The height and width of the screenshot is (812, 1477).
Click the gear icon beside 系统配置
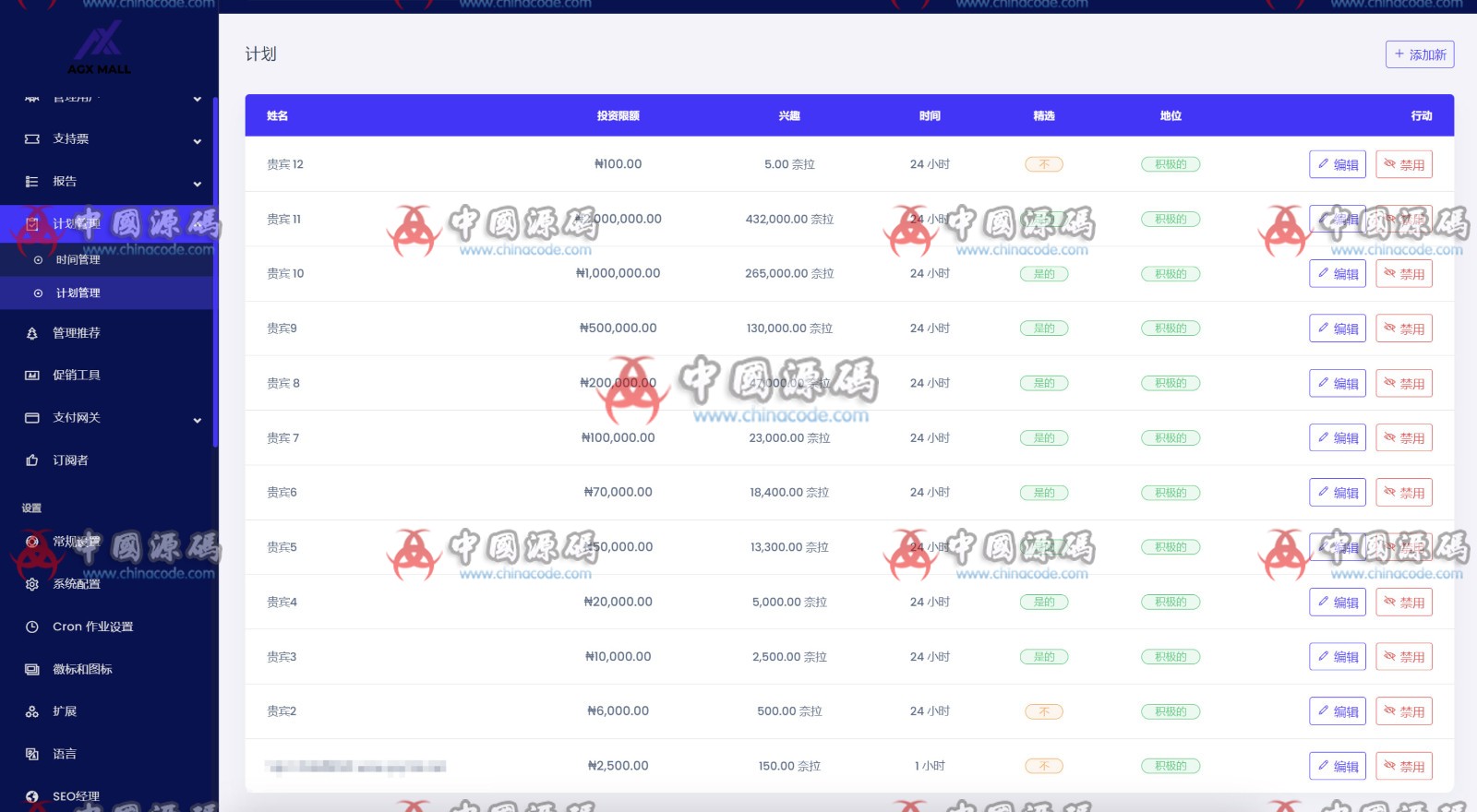pos(32,584)
